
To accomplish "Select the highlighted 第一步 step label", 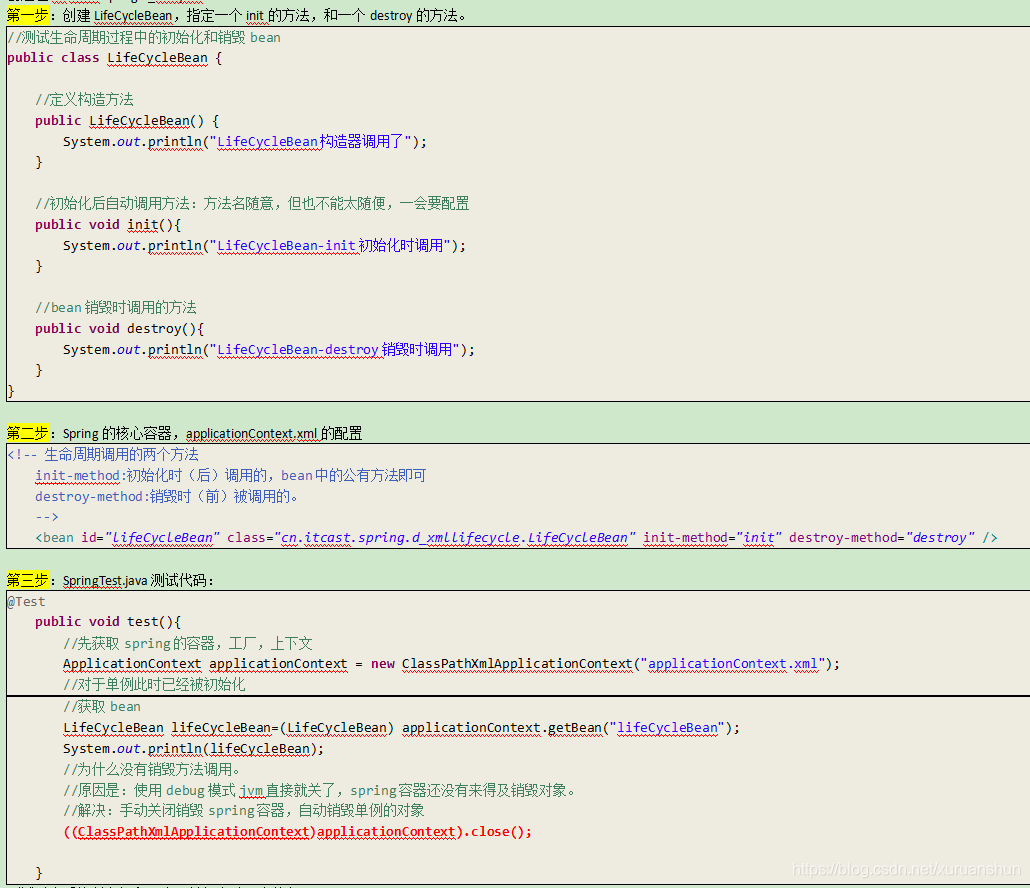I will click(27, 14).
